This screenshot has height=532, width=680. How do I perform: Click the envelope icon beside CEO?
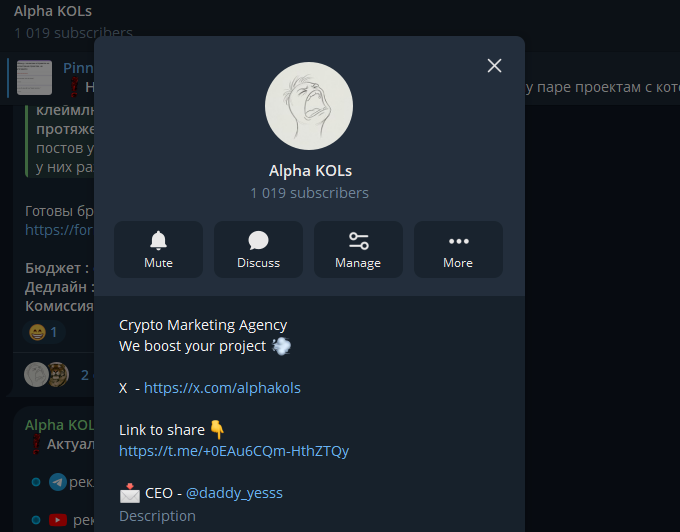point(130,493)
